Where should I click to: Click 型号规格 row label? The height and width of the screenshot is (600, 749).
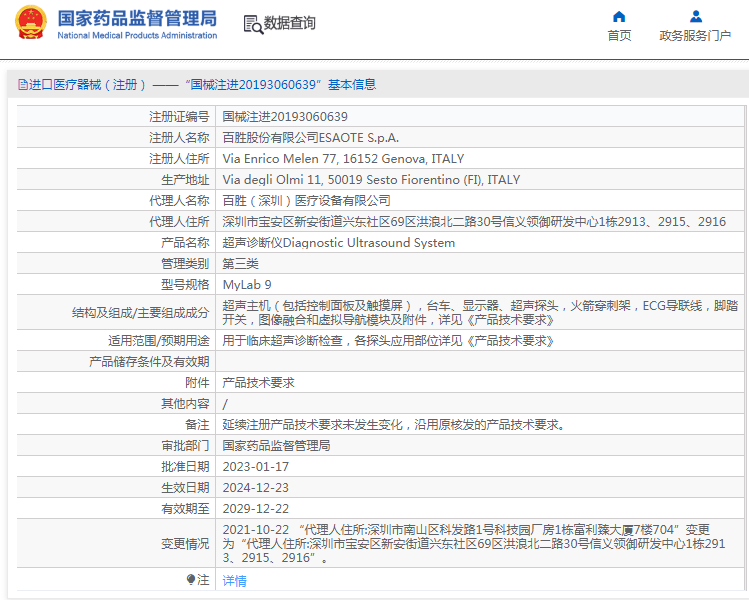(185, 285)
